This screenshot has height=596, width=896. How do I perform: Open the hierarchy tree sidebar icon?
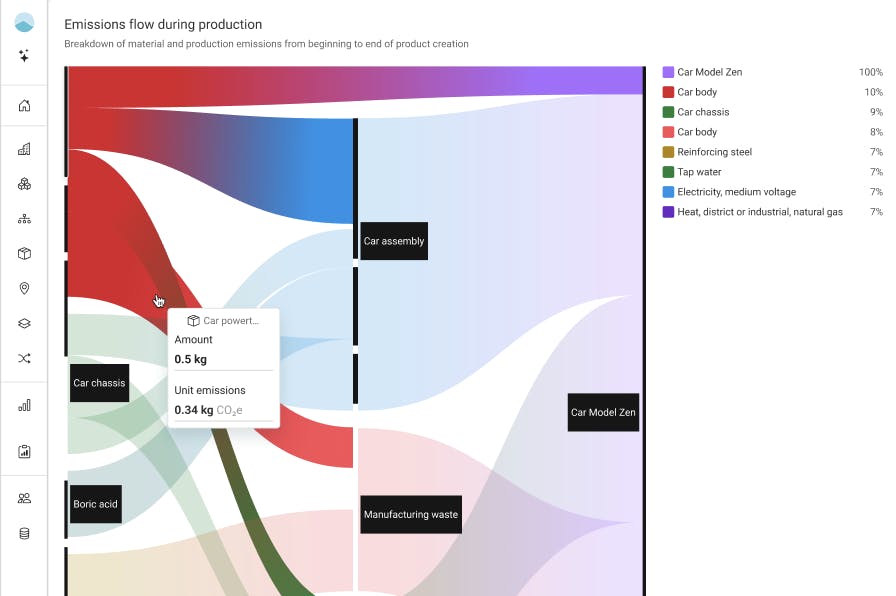pos(24,219)
